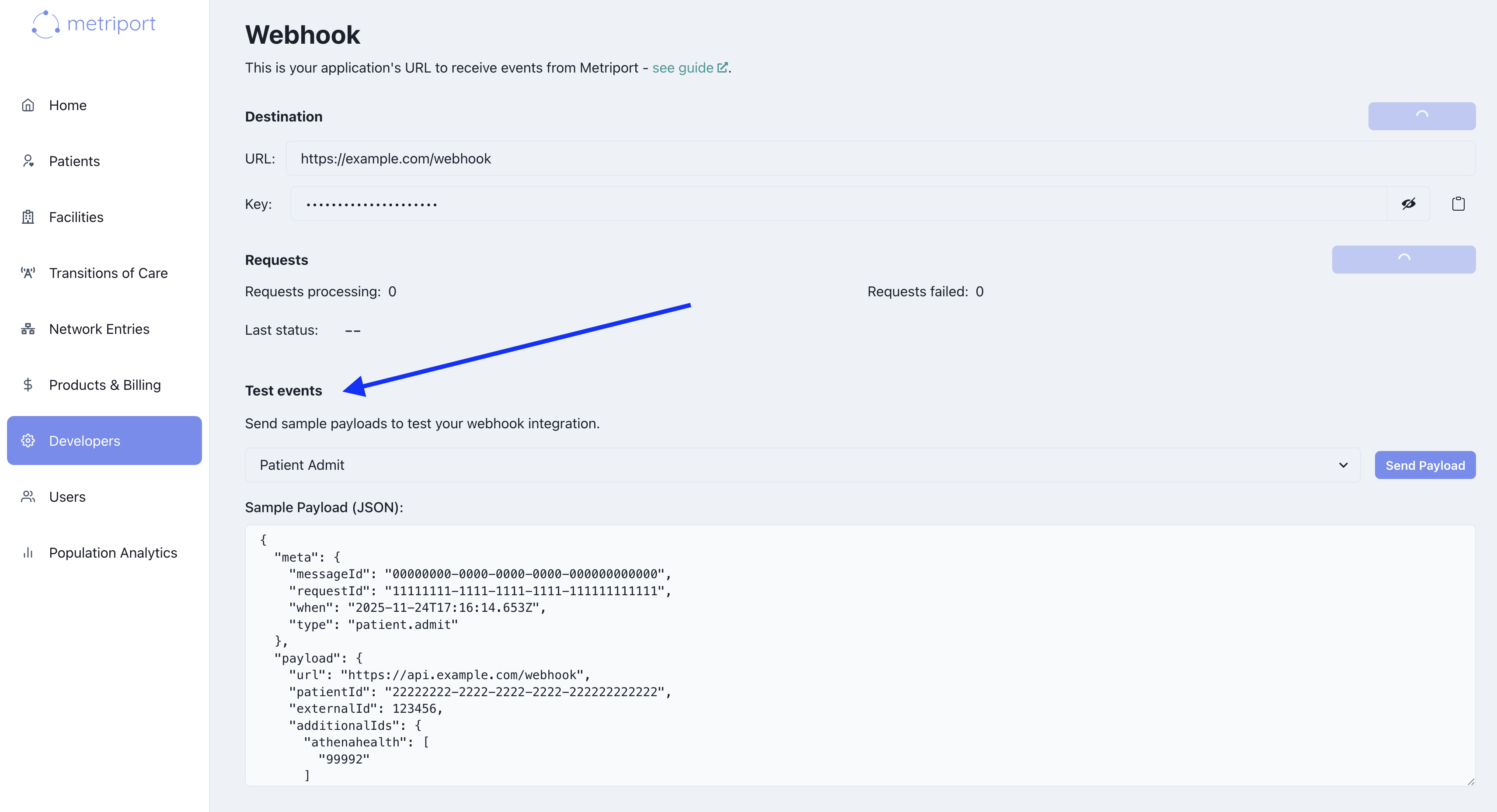
Task: Select Transitions of Care menu item
Action: point(104,273)
